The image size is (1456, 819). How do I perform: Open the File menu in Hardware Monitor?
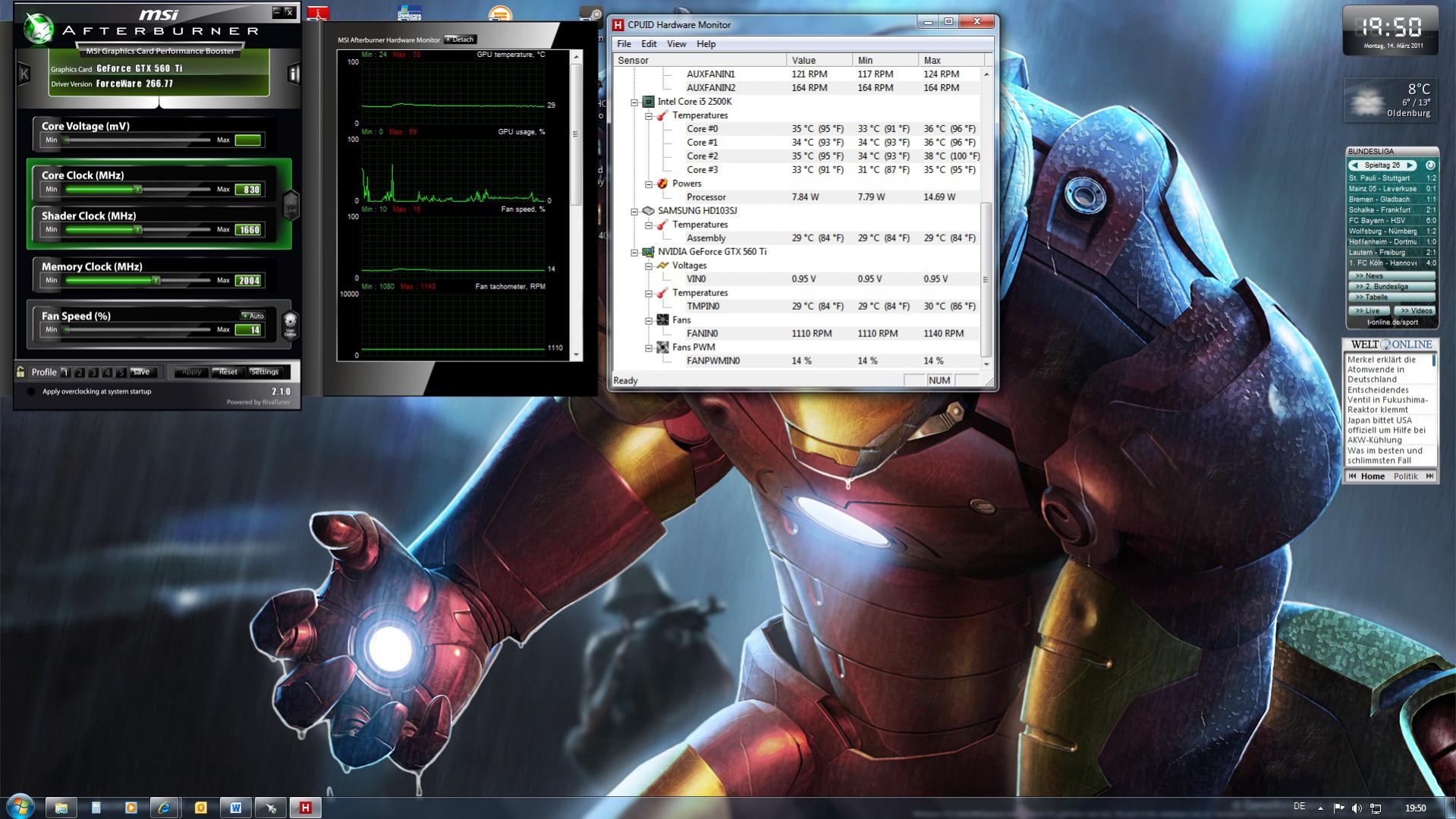pyautogui.click(x=624, y=44)
